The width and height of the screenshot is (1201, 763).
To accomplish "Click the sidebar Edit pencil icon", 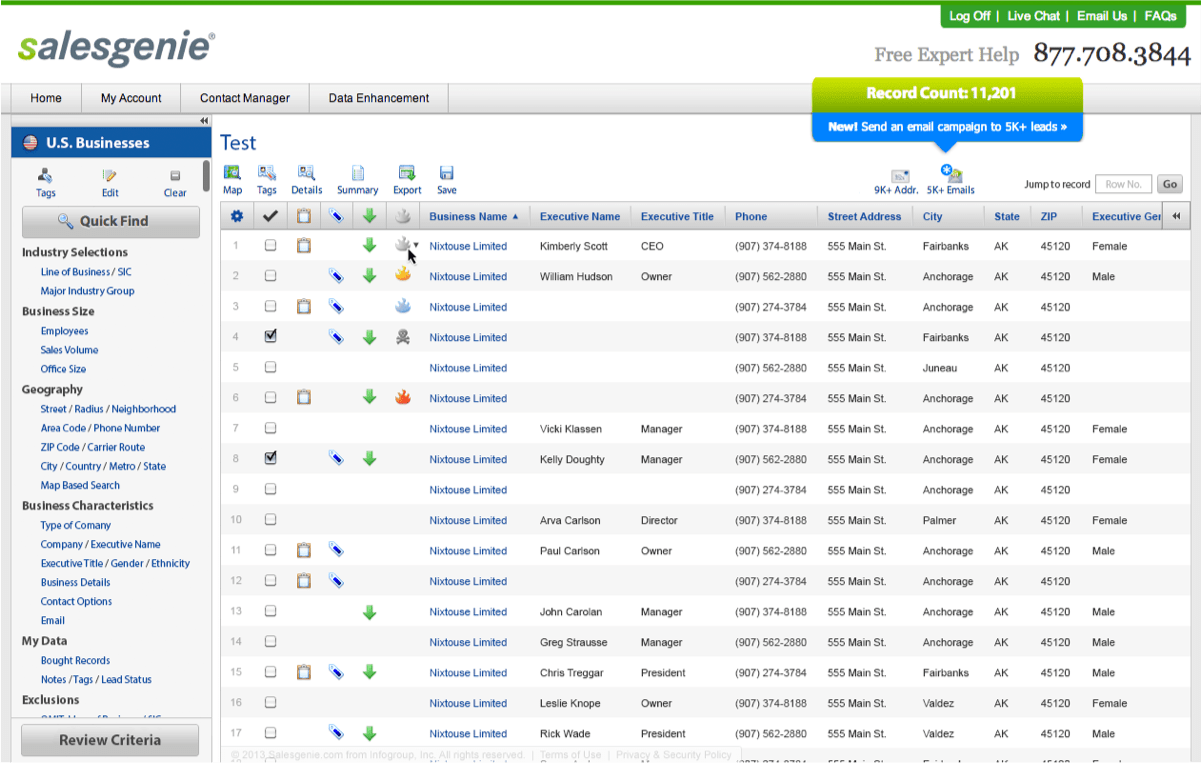I will pyautogui.click(x=110, y=175).
